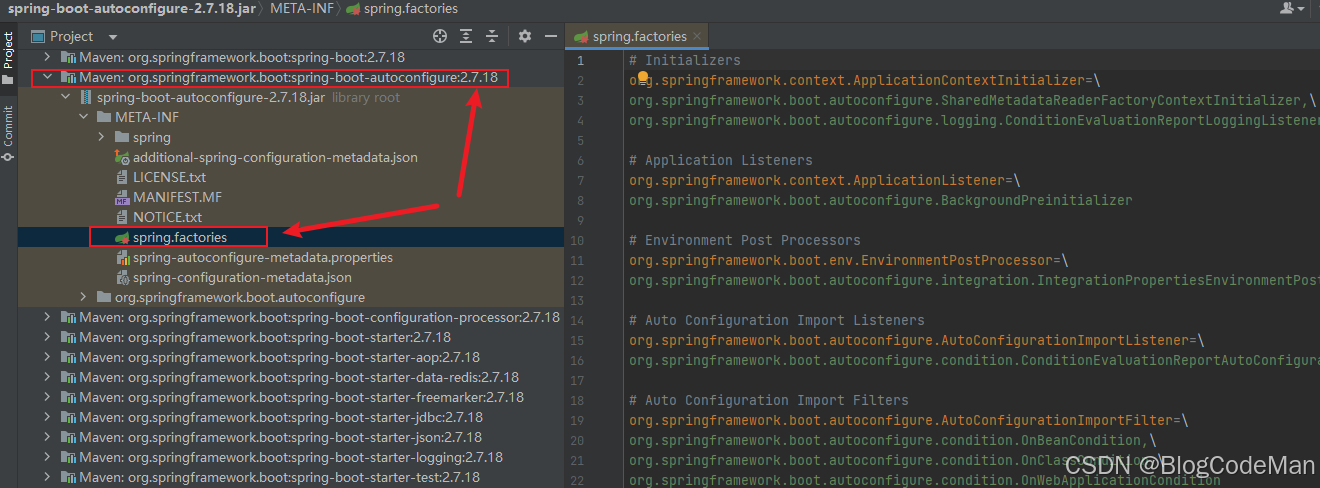
Task: Hide the Project panel with minus icon
Action: 551,36
